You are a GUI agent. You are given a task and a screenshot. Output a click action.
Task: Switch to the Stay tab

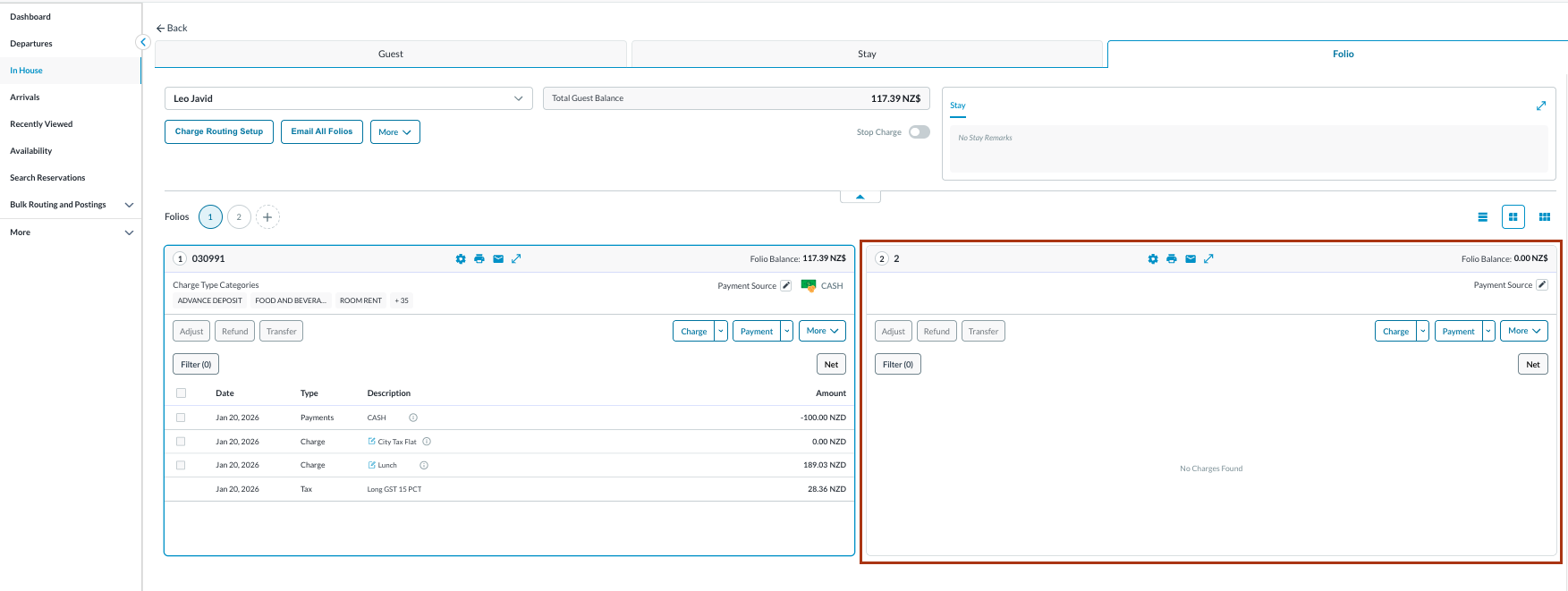[x=866, y=55]
